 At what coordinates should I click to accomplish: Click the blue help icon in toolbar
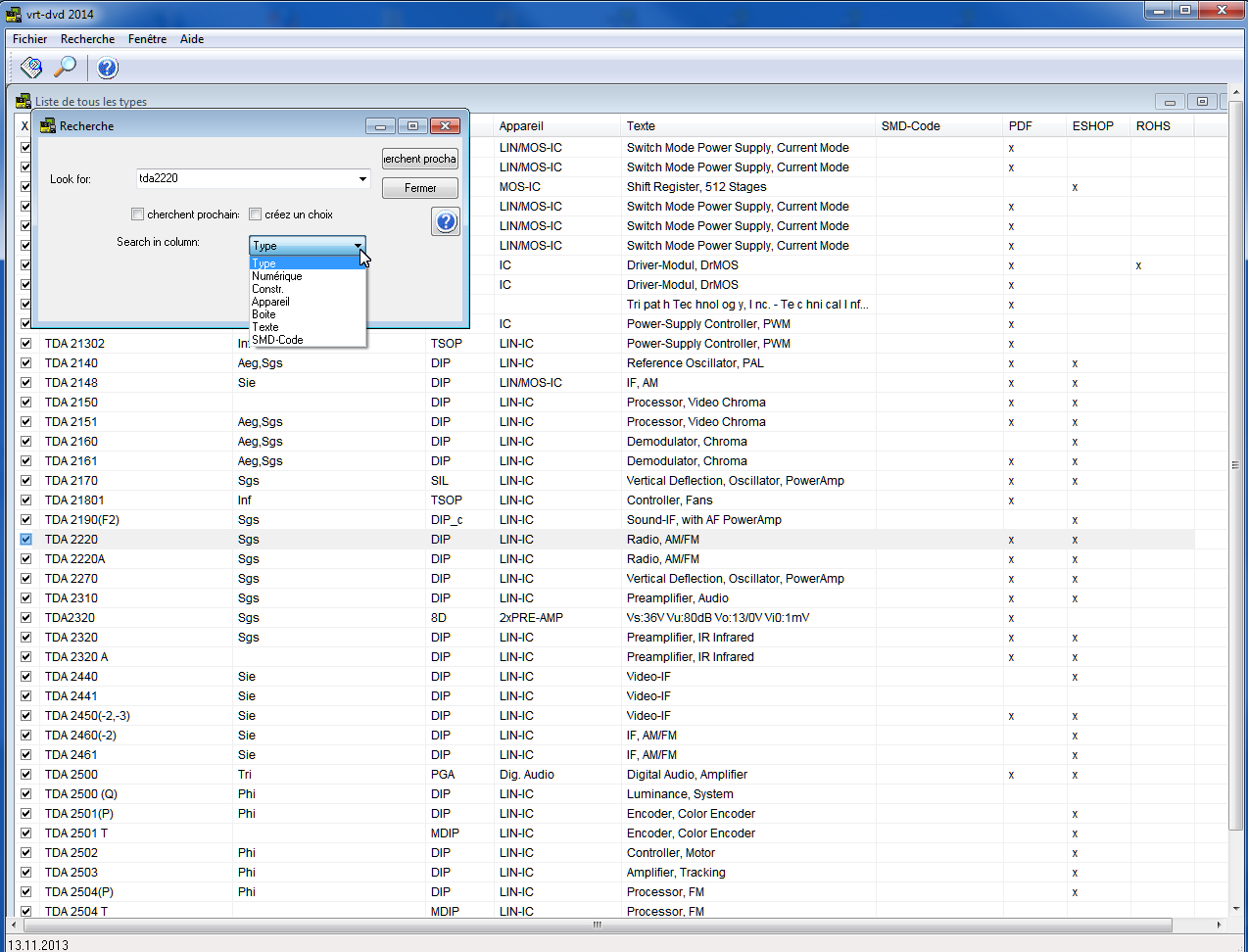(x=108, y=68)
